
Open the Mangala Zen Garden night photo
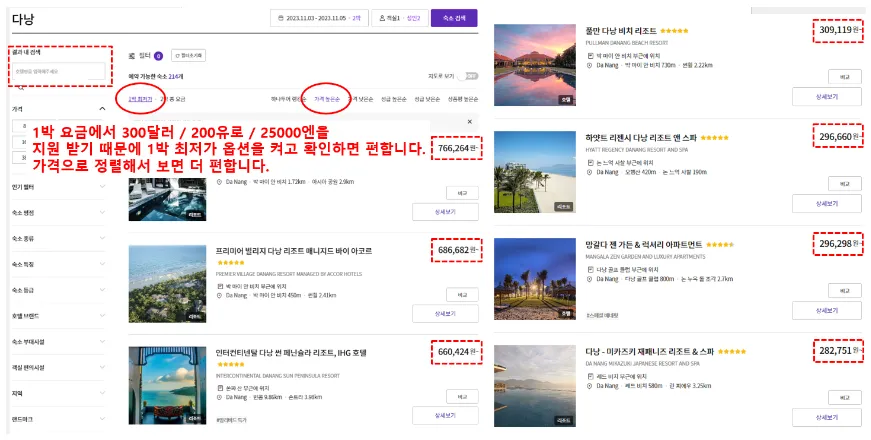[x=535, y=279]
